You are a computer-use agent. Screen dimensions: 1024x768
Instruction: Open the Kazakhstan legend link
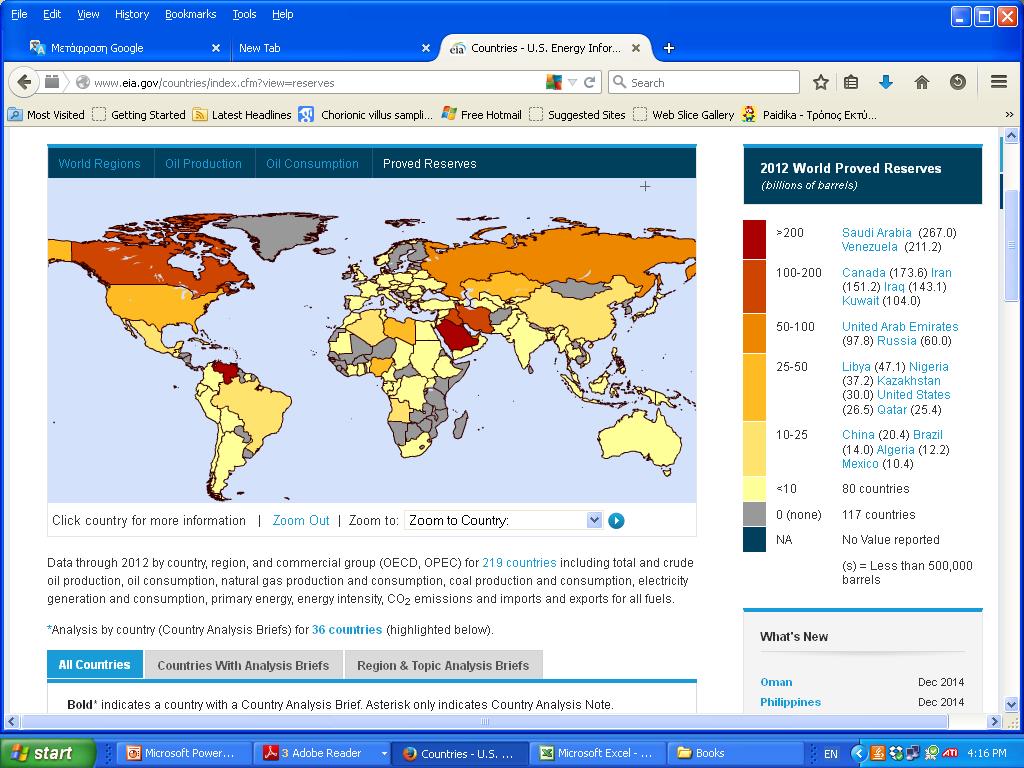pos(908,381)
